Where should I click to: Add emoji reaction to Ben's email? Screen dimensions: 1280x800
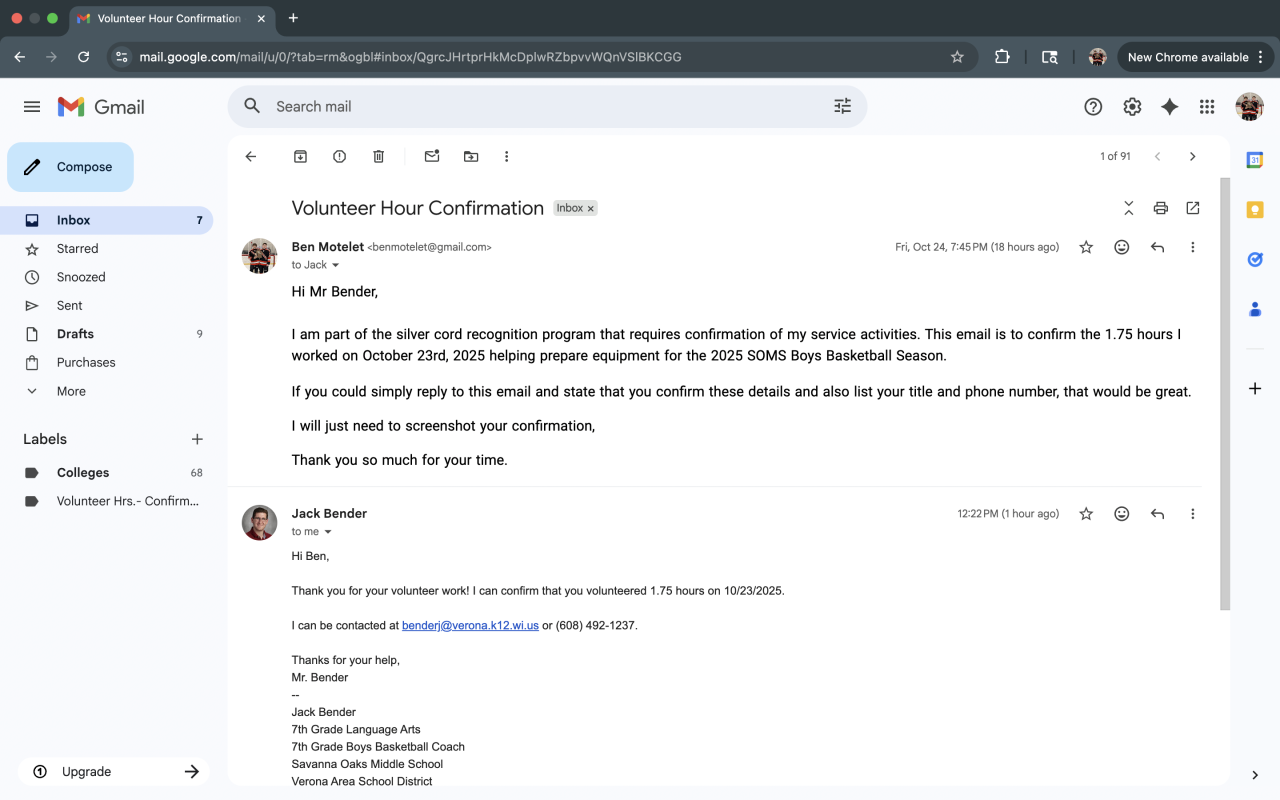pos(1122,247)
